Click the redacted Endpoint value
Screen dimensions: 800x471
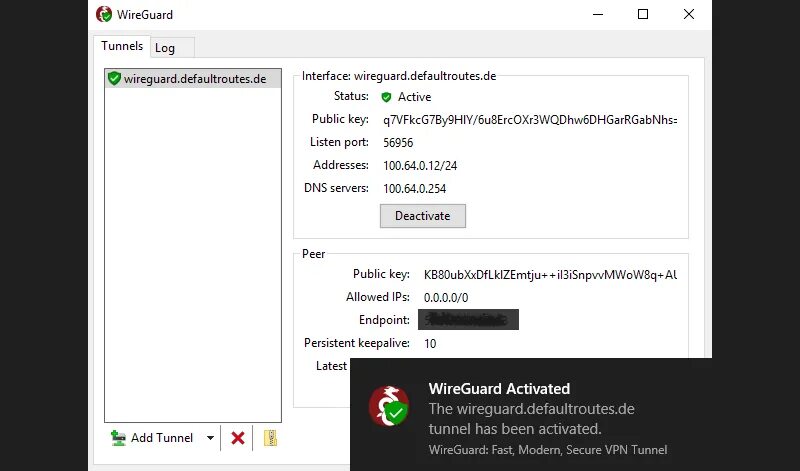(x=468, y=320)
